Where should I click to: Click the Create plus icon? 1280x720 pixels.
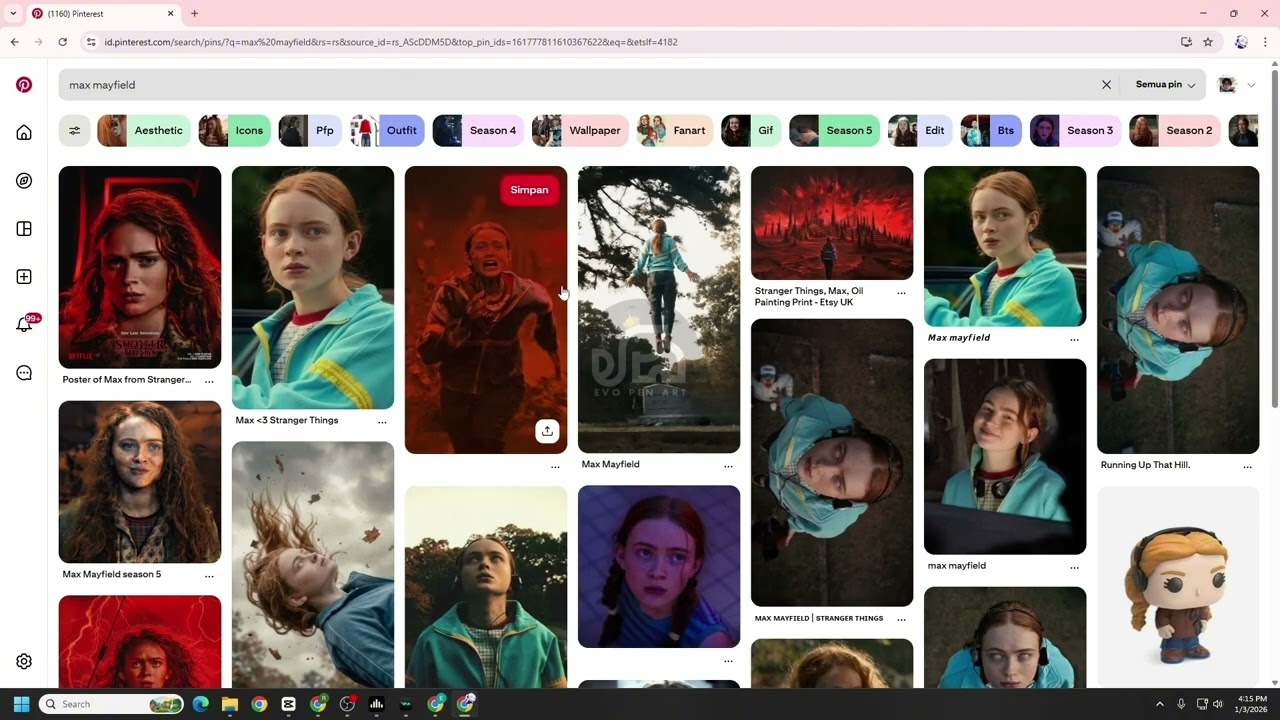pyautogui.click(x=24, y=277)
